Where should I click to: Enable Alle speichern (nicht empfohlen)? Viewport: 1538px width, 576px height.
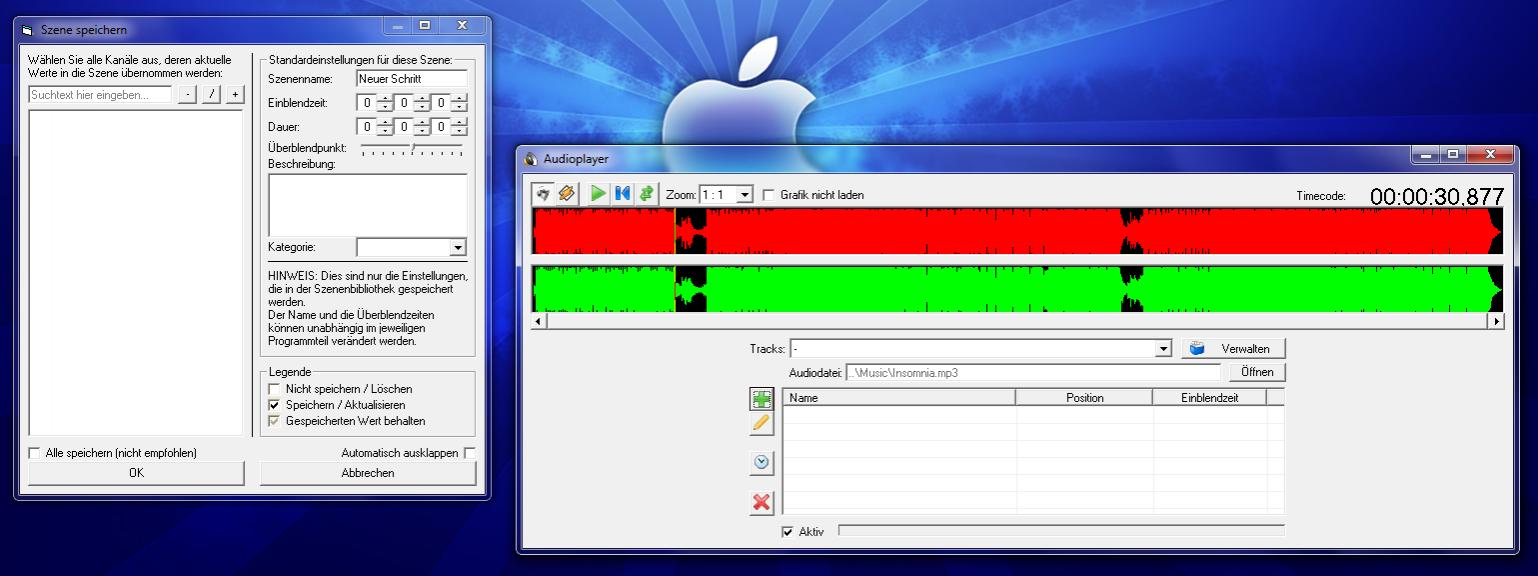(x=35, y=453)
